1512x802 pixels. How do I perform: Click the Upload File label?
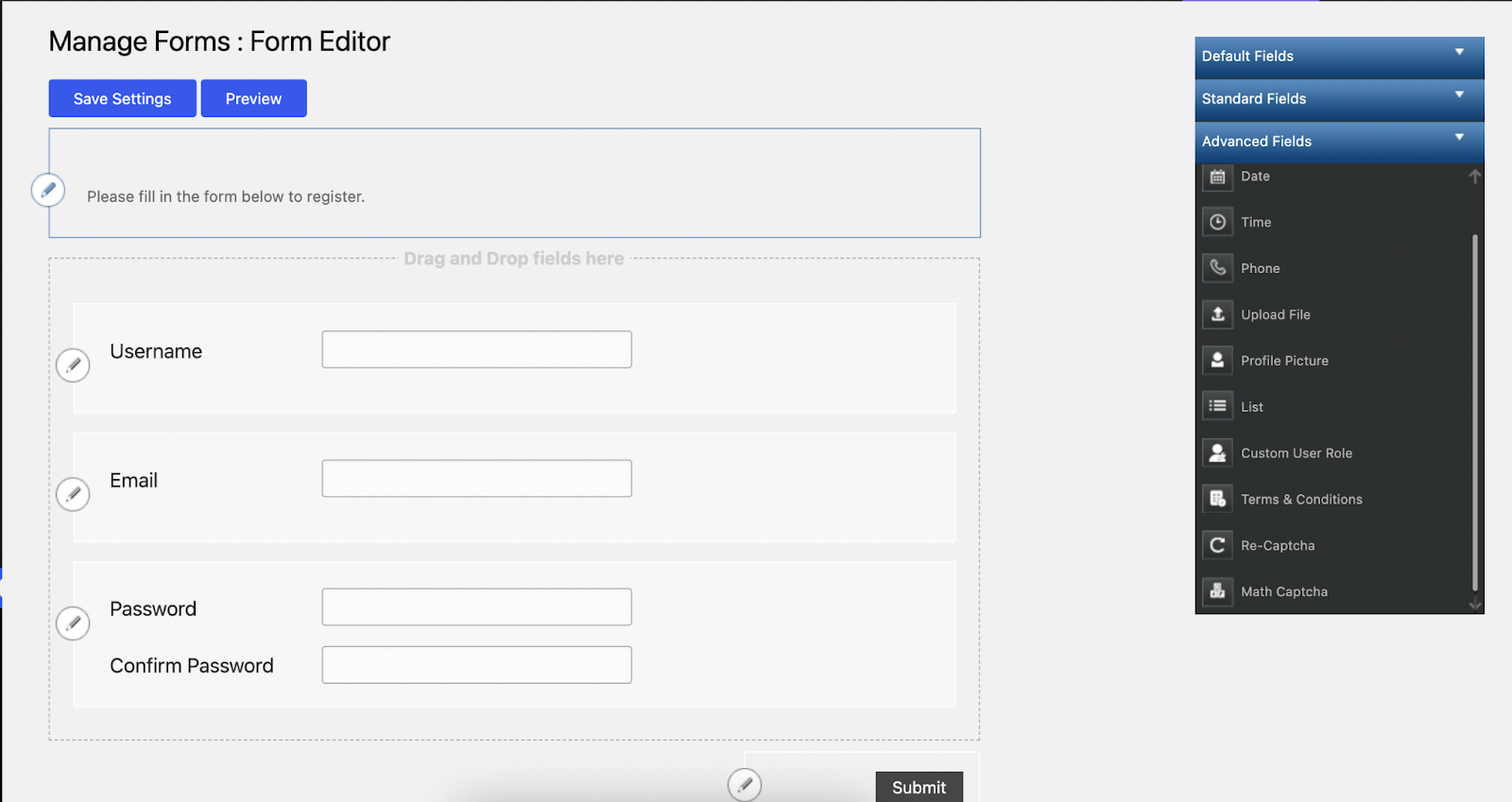click(1276, 315)
